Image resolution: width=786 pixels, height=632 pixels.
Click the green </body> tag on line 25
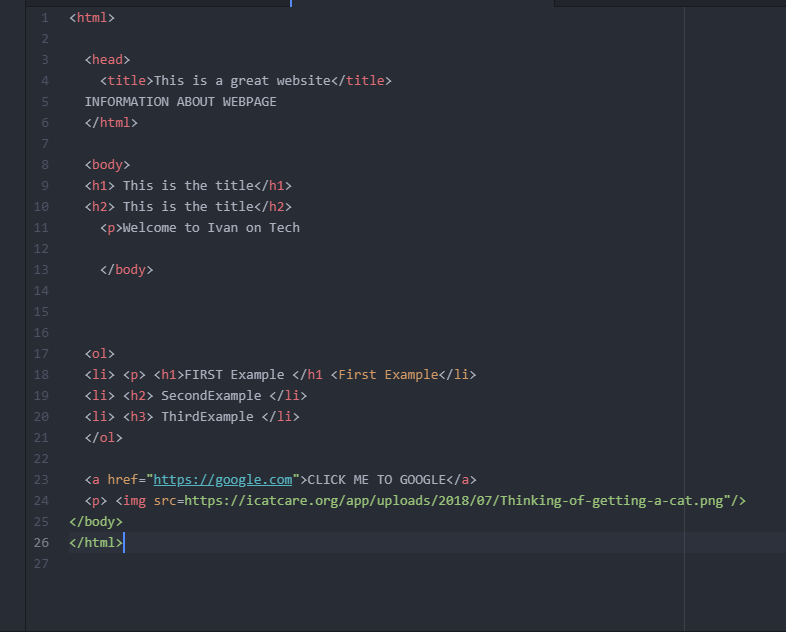(x=96, y=522)
